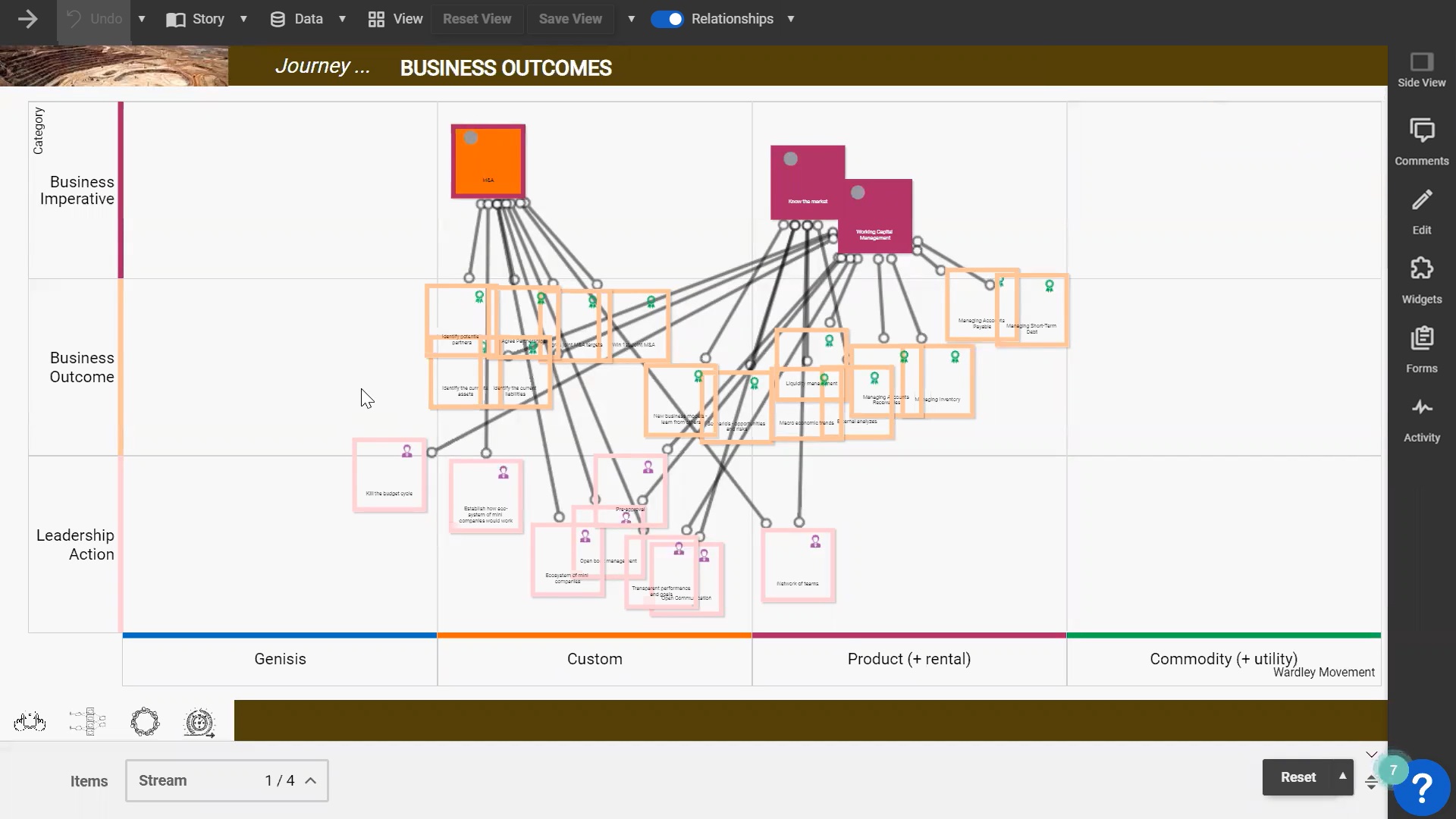Expand the Data dropdown arrow

[x=342, y=19]
